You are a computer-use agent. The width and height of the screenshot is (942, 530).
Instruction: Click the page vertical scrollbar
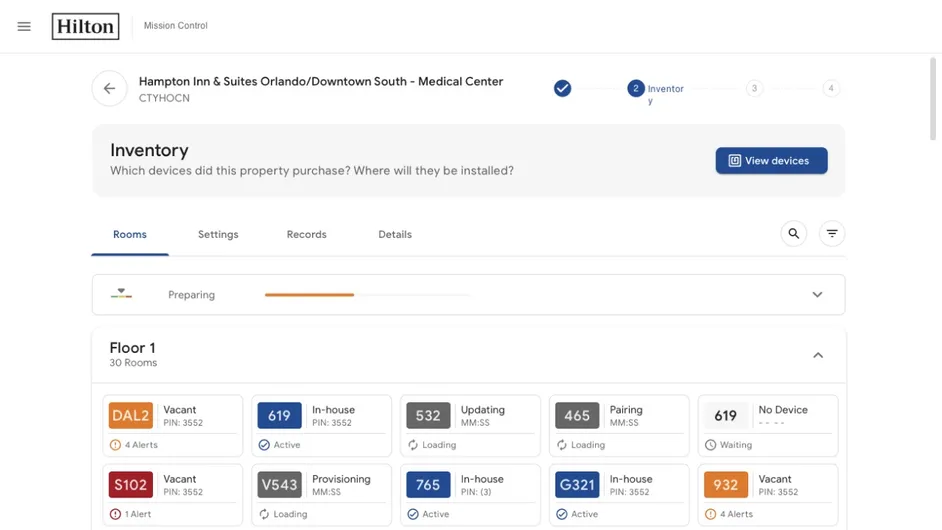(933, 99)
